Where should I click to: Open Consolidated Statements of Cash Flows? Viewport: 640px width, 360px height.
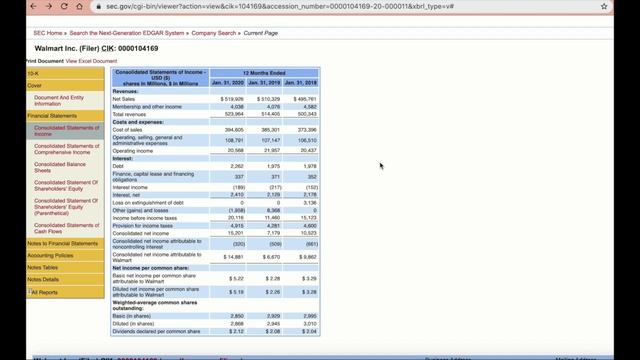tap(67, 228)
